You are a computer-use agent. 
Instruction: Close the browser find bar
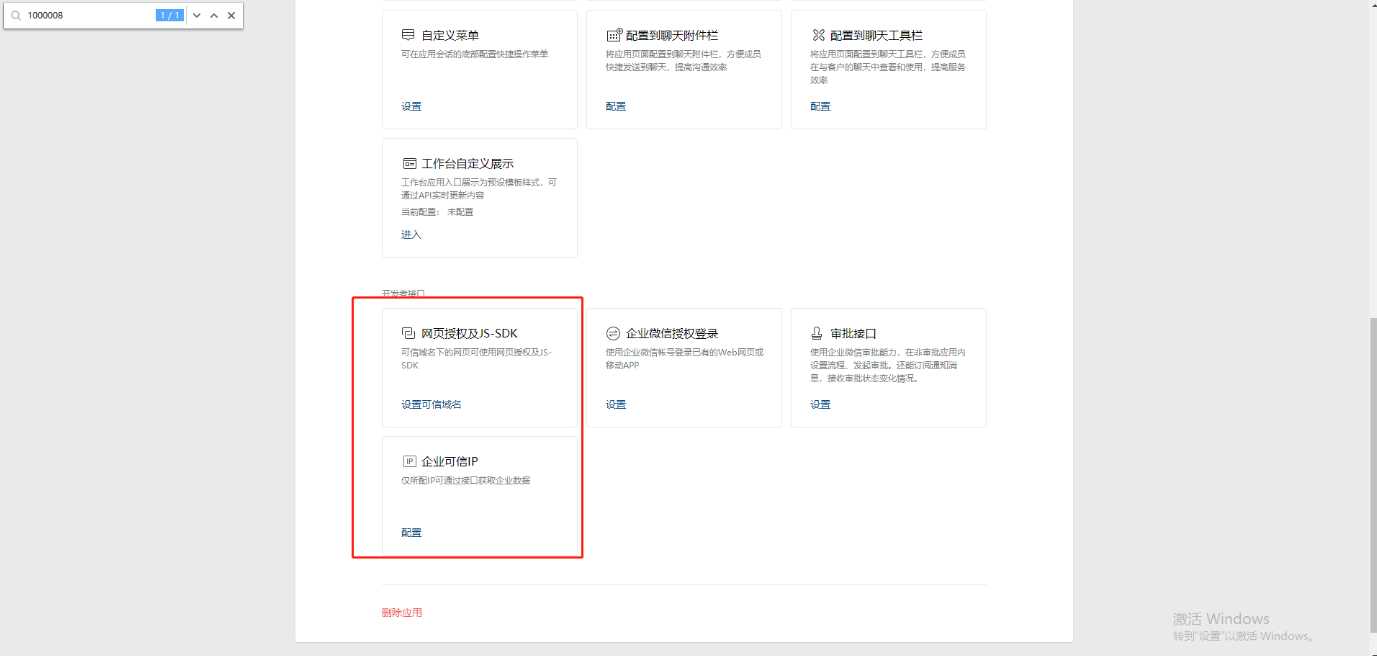232,16
